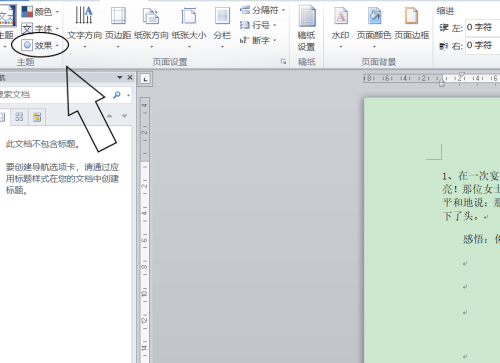
Task: Switch to the page thumbnails navigation tab
Action: tap(19, 117)
